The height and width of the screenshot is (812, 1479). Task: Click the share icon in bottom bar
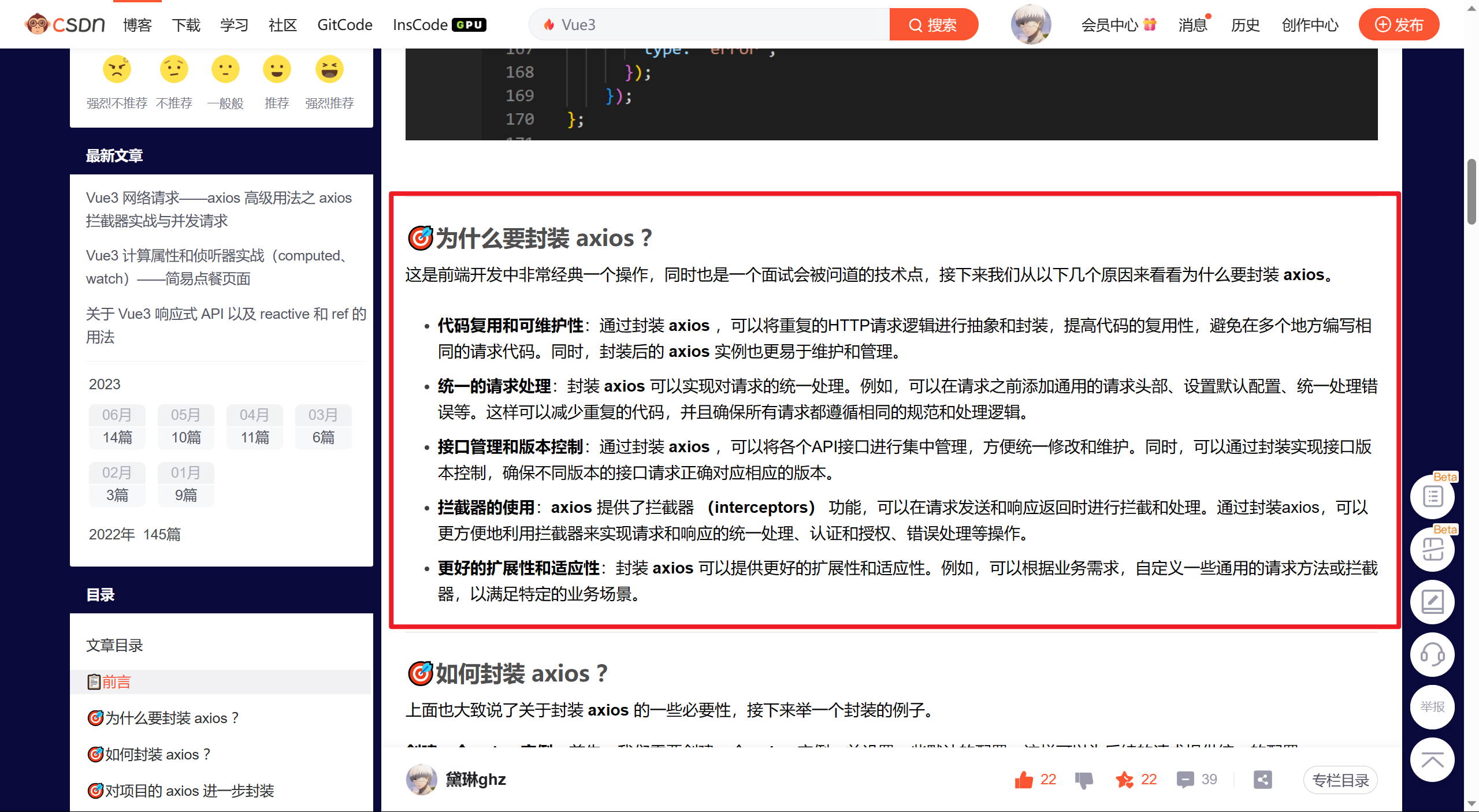coord(1262,780)
